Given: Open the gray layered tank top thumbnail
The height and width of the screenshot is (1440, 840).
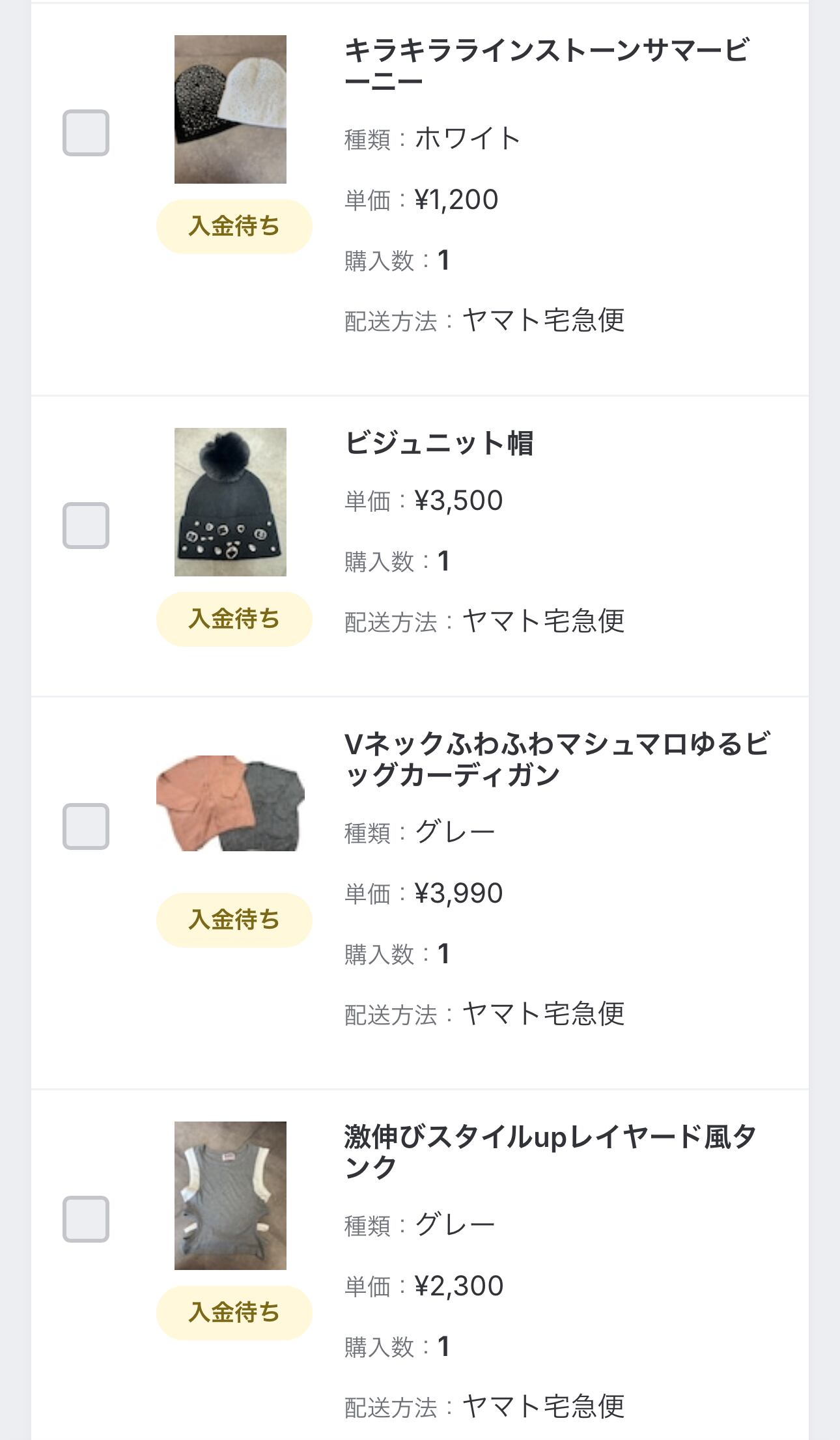Looking at the screenshot, I should pos(231,1196).
